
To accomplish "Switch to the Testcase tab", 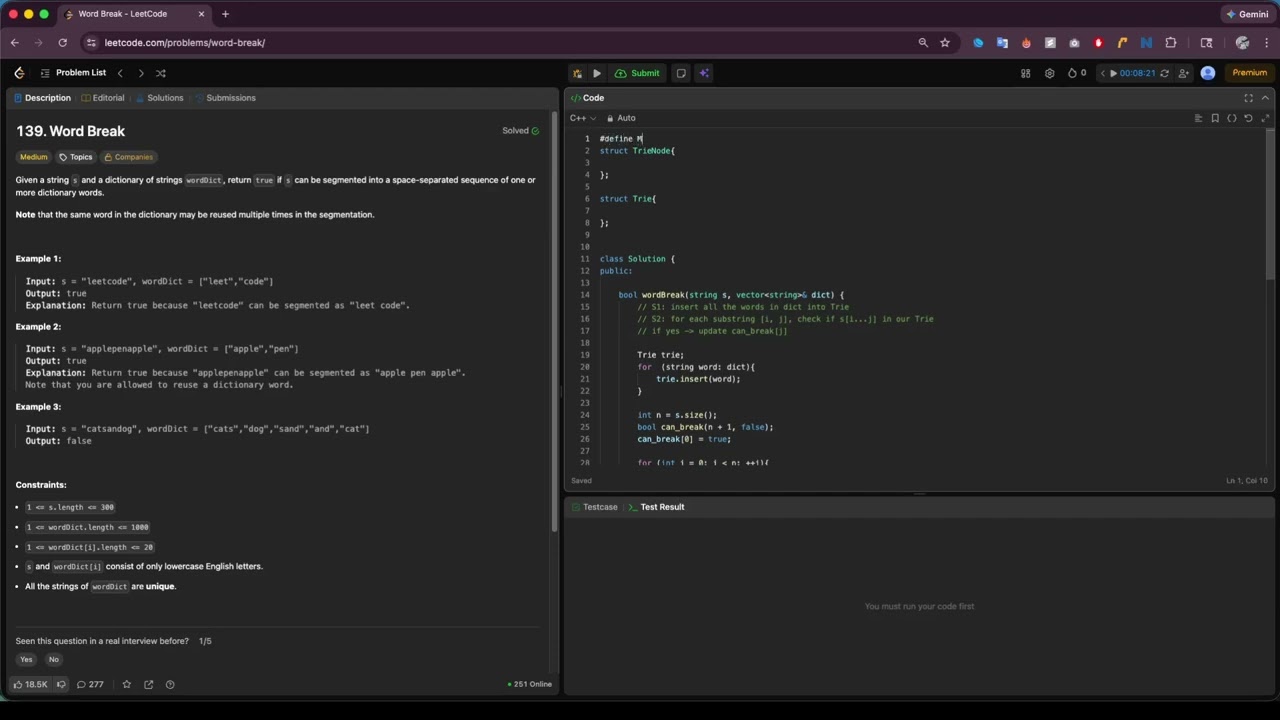I will (x=594, y=507).
